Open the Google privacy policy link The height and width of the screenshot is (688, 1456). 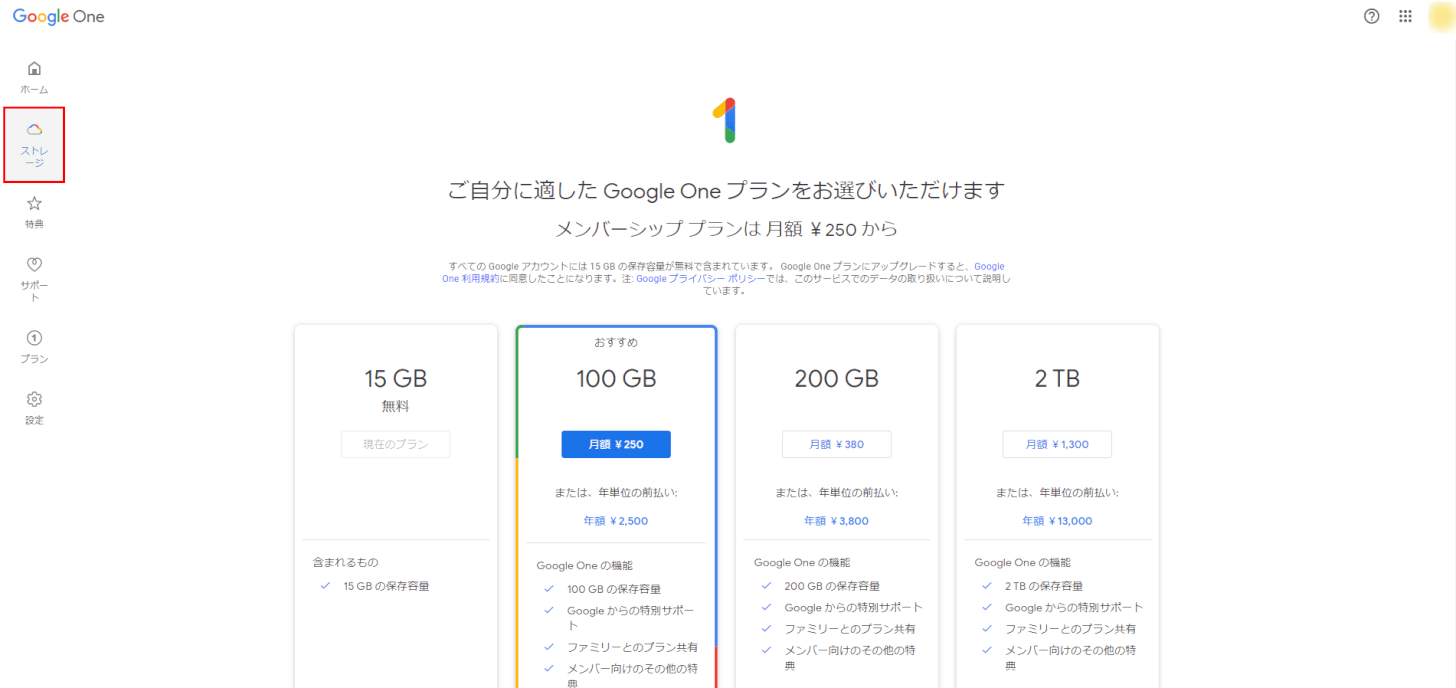700,279
